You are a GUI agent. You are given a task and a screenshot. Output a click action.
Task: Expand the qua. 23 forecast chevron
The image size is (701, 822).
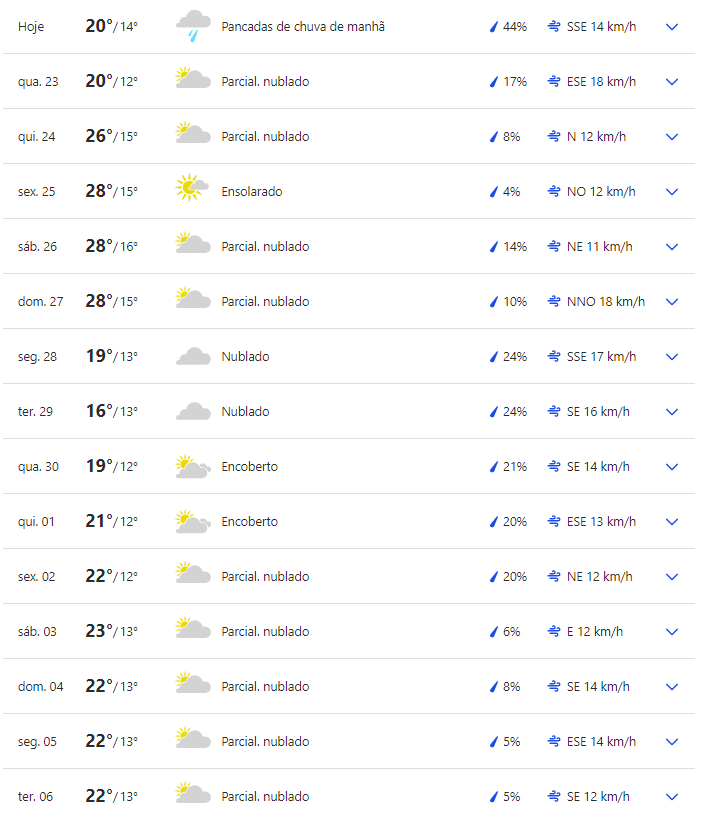point(672,82)
